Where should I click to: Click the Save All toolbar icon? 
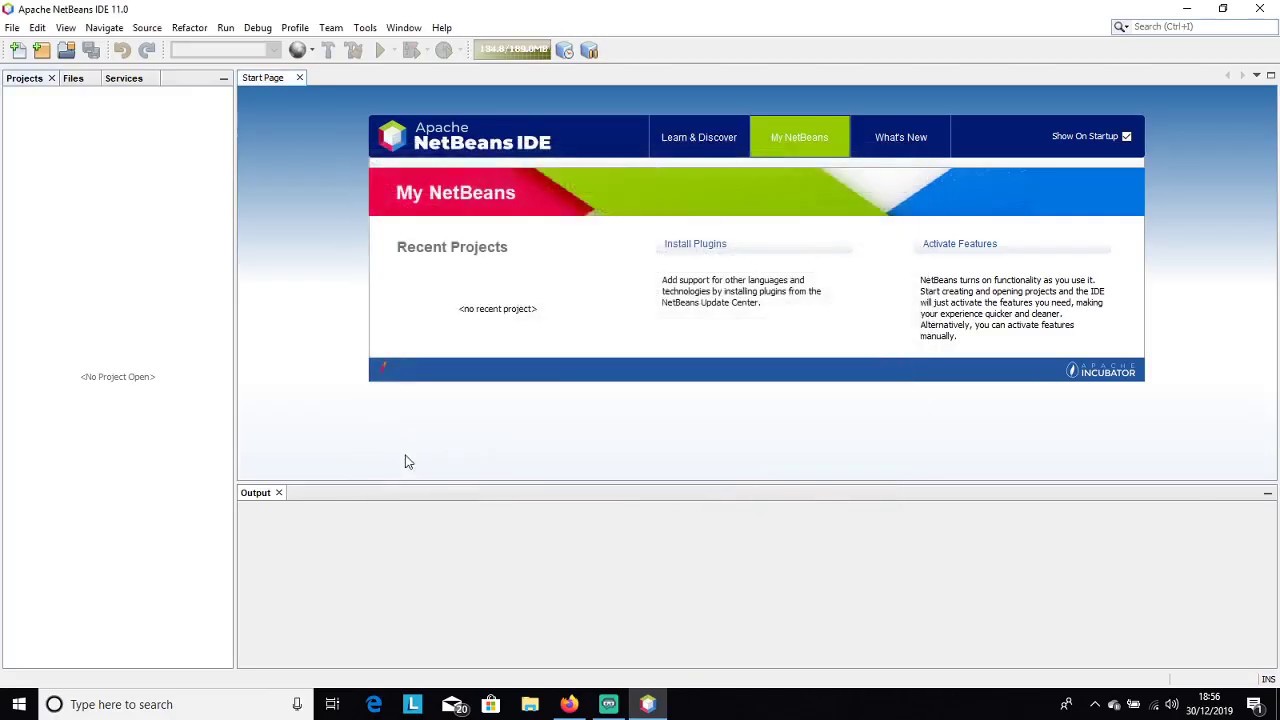click(90, 50)
